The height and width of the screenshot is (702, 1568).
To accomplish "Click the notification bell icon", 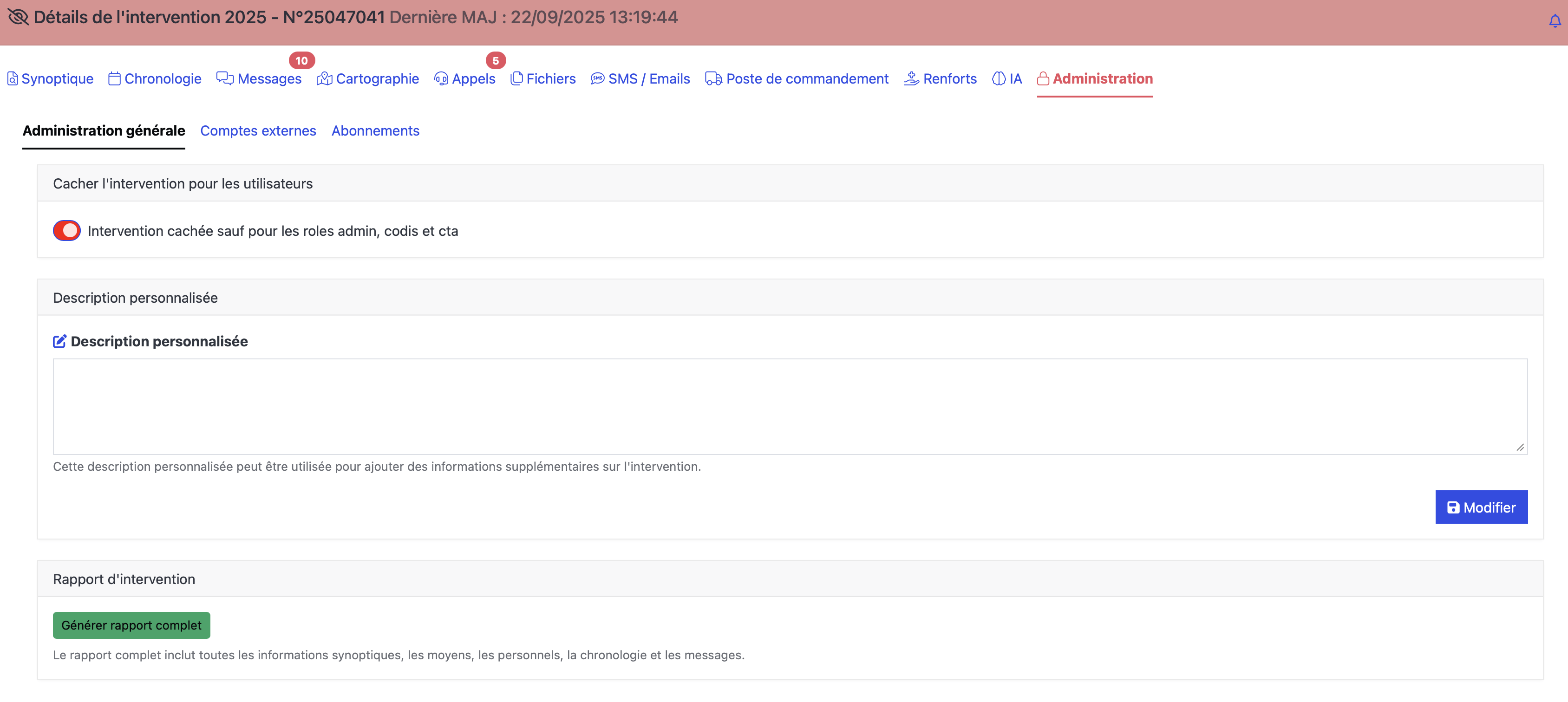I will (1554, 21).
